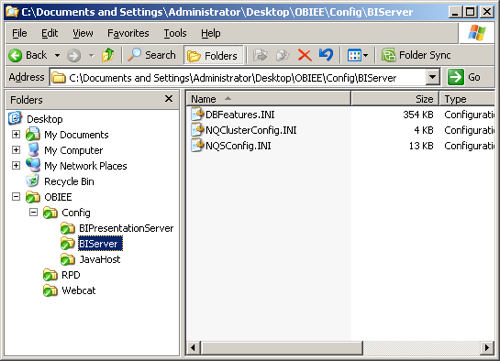The width and height of the screenshot is (500, 361).
Task: Open the Views dropdown button
Action: [x=357, y=55]
